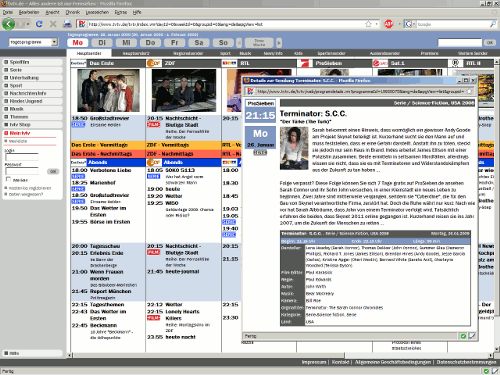Click the Sat.1 logo in channel header
Image resolution: width=500 pixels, height=375 pixels.
[380, 63]
